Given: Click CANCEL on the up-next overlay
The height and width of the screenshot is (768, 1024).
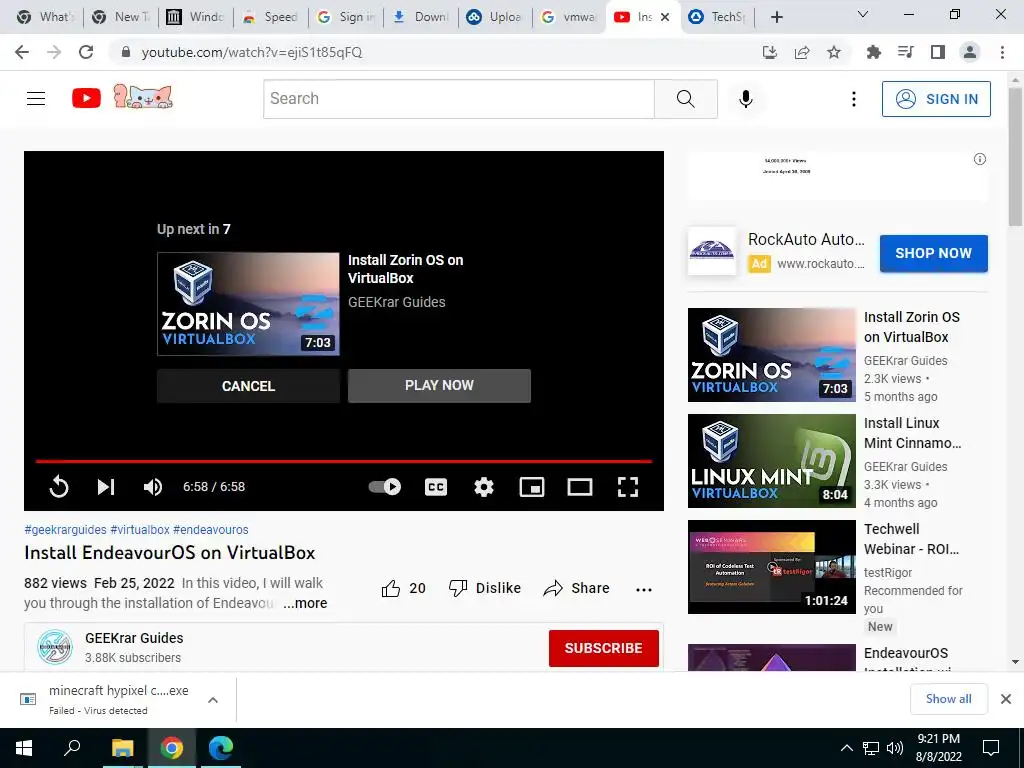Looking at the screenshot, I should (x=248, y=386).
